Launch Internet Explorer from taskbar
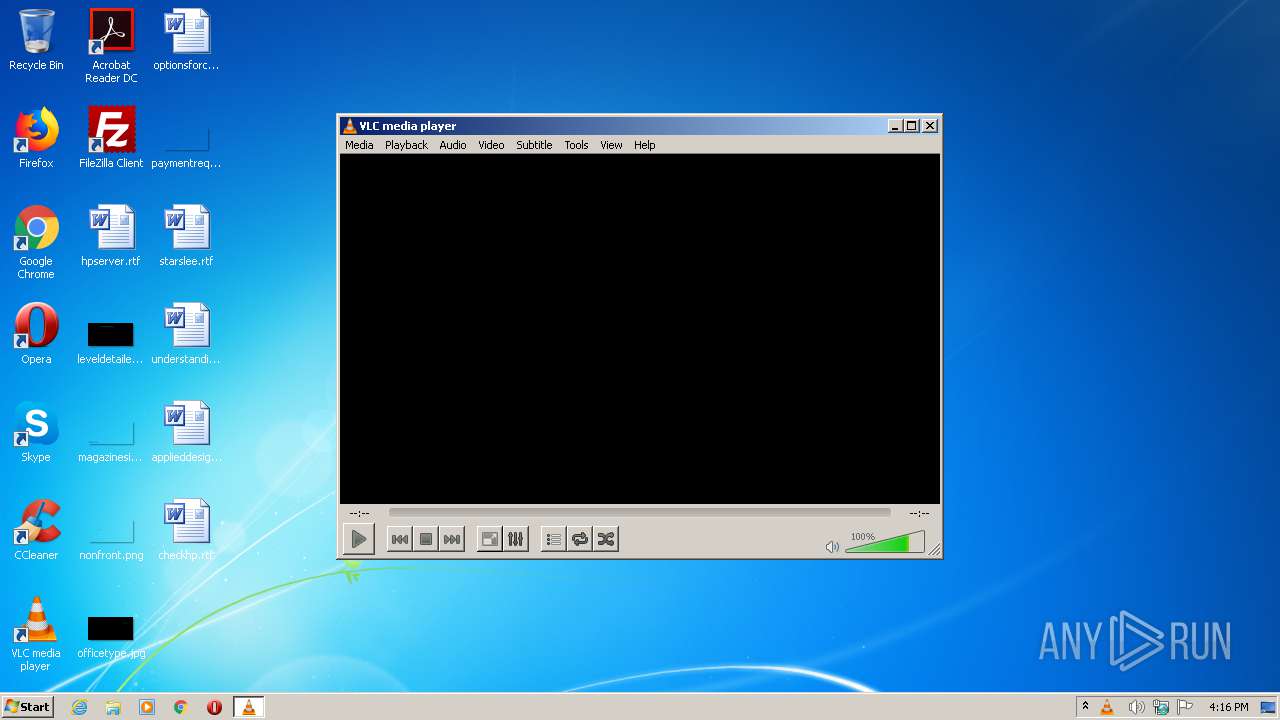This screenshot has width=1280, height=720. coord(79,707)
